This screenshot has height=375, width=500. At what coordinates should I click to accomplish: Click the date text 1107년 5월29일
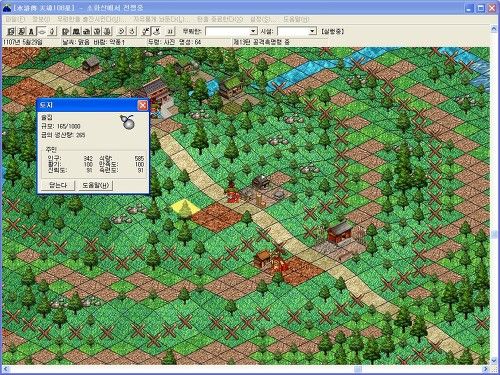pyautogui.click(x=23, y=42)
